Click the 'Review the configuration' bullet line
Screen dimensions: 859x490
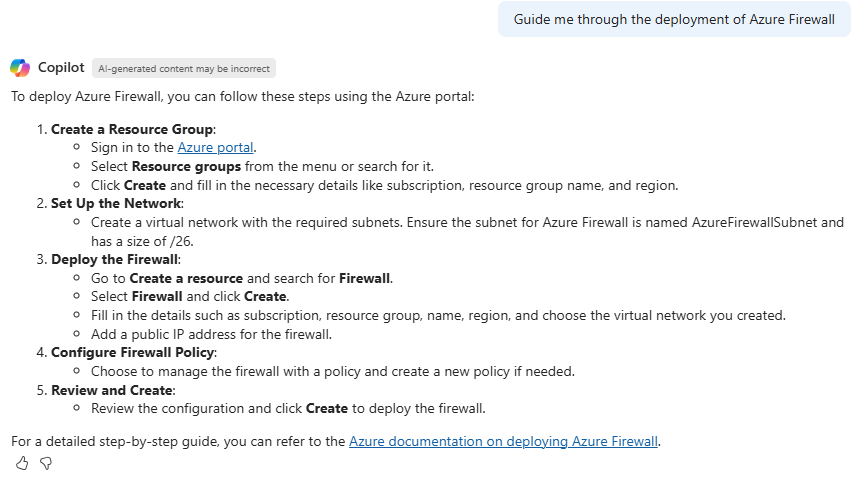click(288, 408)
